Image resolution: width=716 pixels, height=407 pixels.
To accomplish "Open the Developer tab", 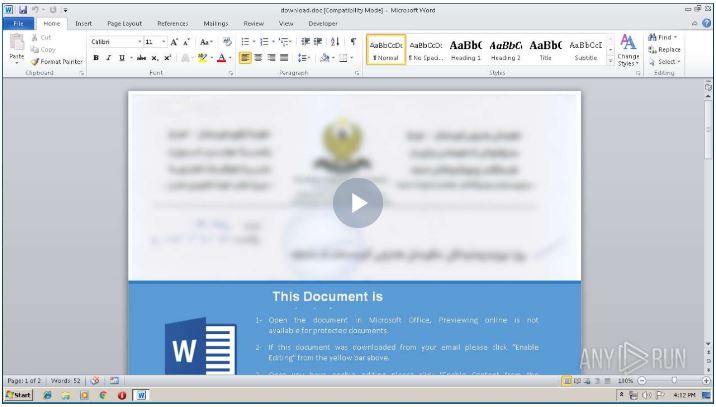I will pos(323,23).
